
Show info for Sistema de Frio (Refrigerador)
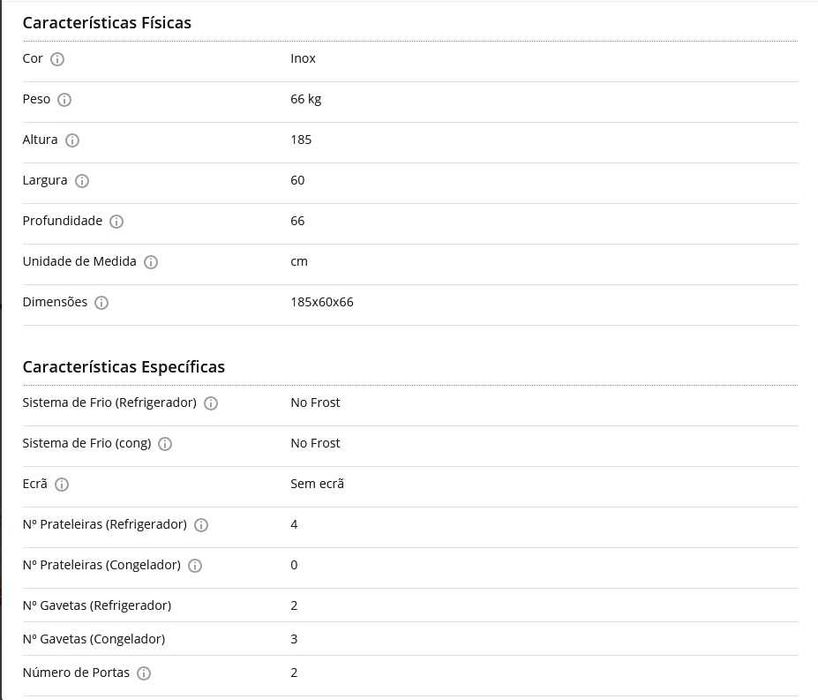[x=211, y=403]
